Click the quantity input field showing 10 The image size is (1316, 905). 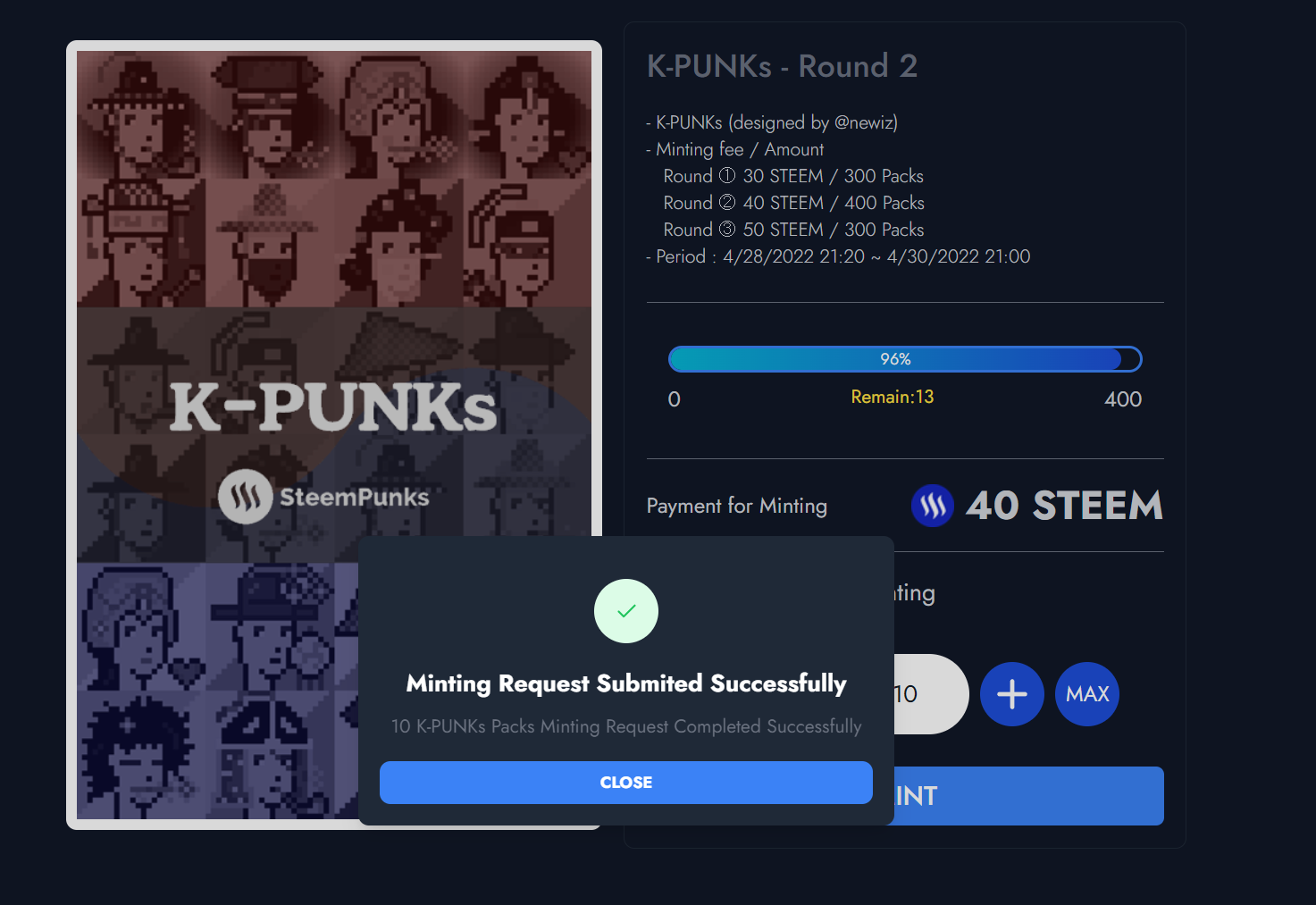coord(931,694)
